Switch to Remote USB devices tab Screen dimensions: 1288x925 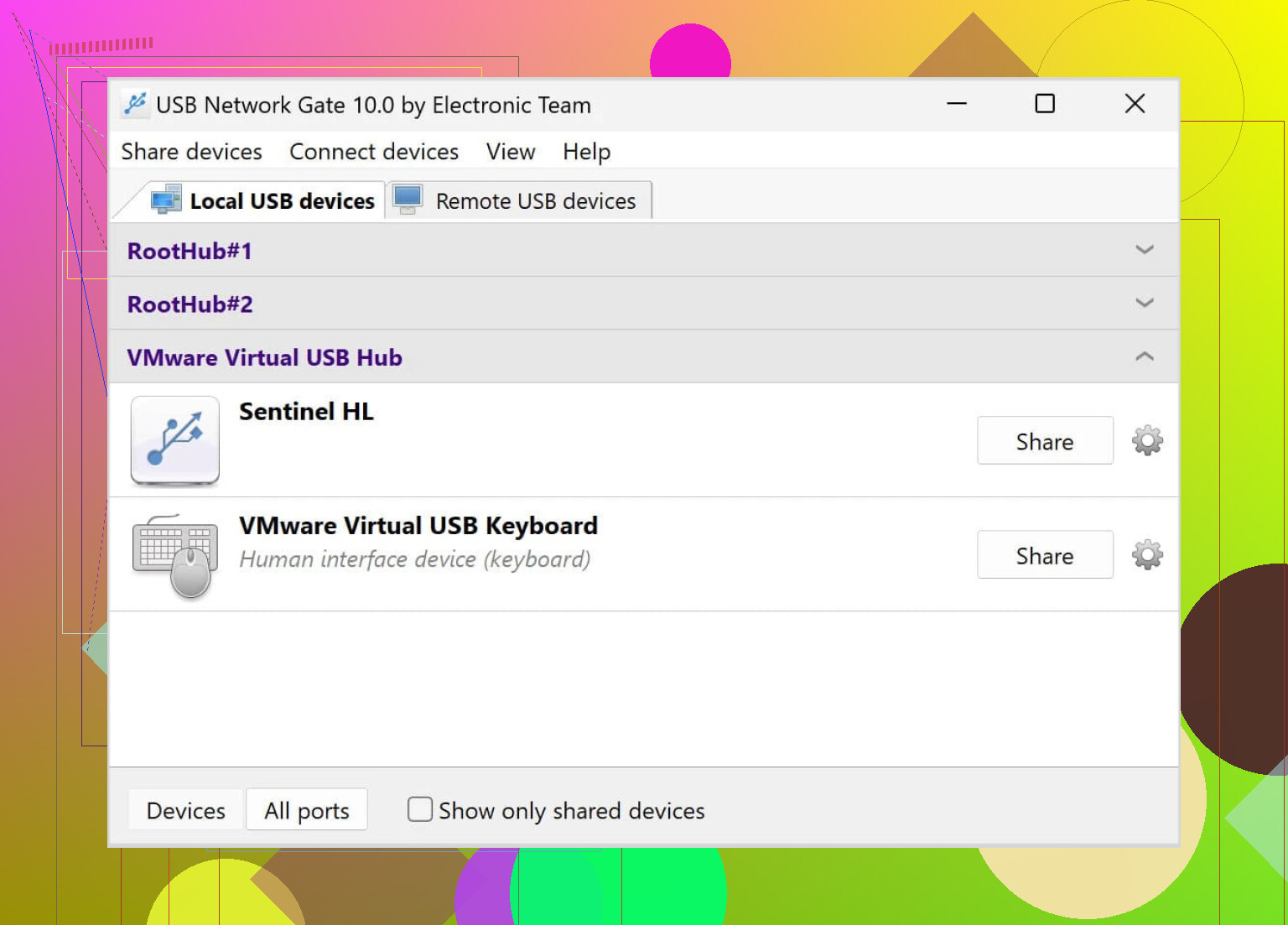coord(518,200)
